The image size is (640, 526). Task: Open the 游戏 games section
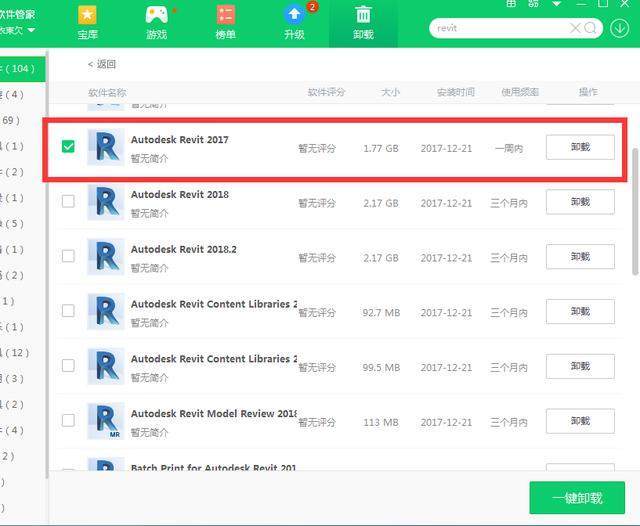click(156, 22)
